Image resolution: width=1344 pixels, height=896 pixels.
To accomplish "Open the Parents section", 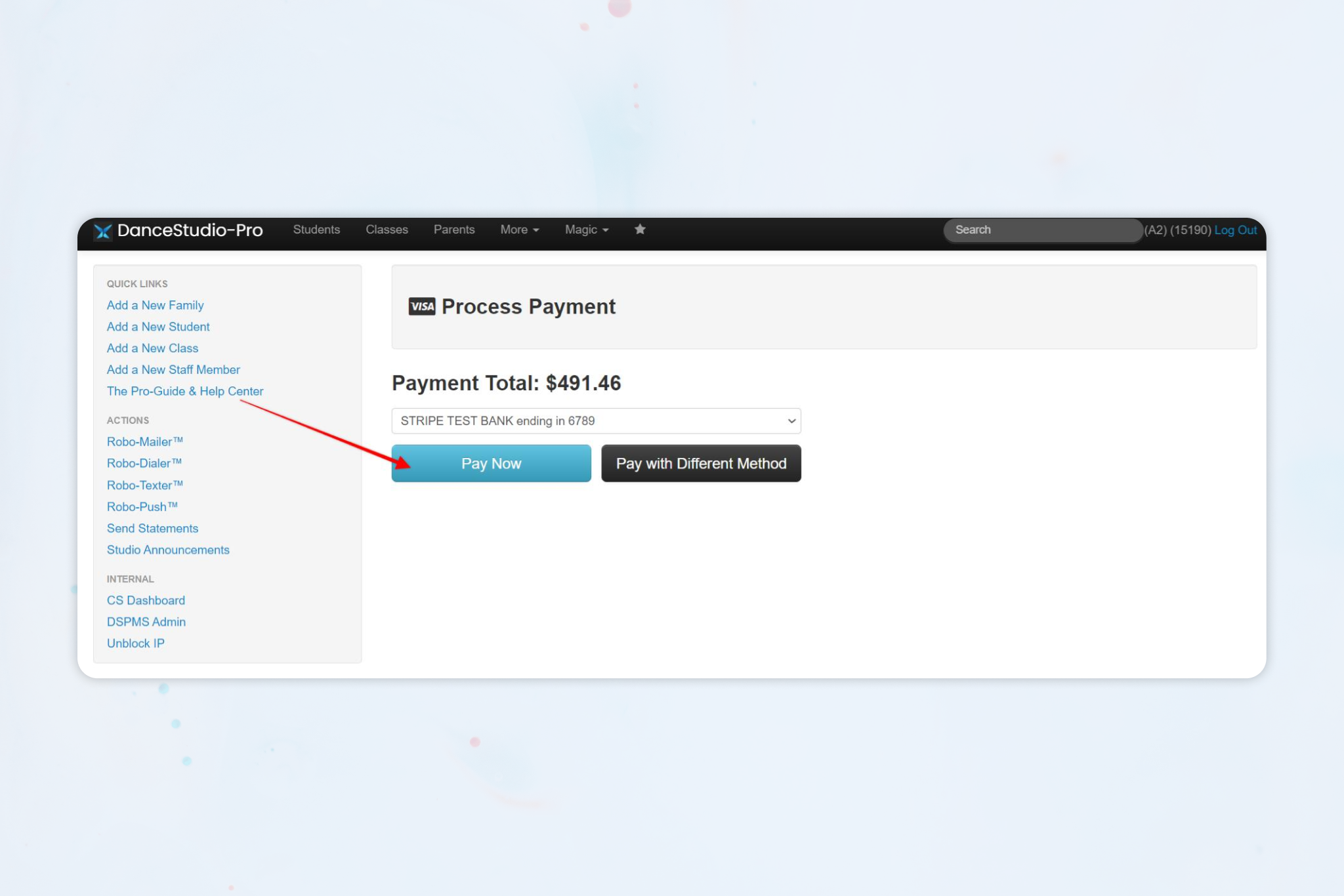I will click(454, 230).
